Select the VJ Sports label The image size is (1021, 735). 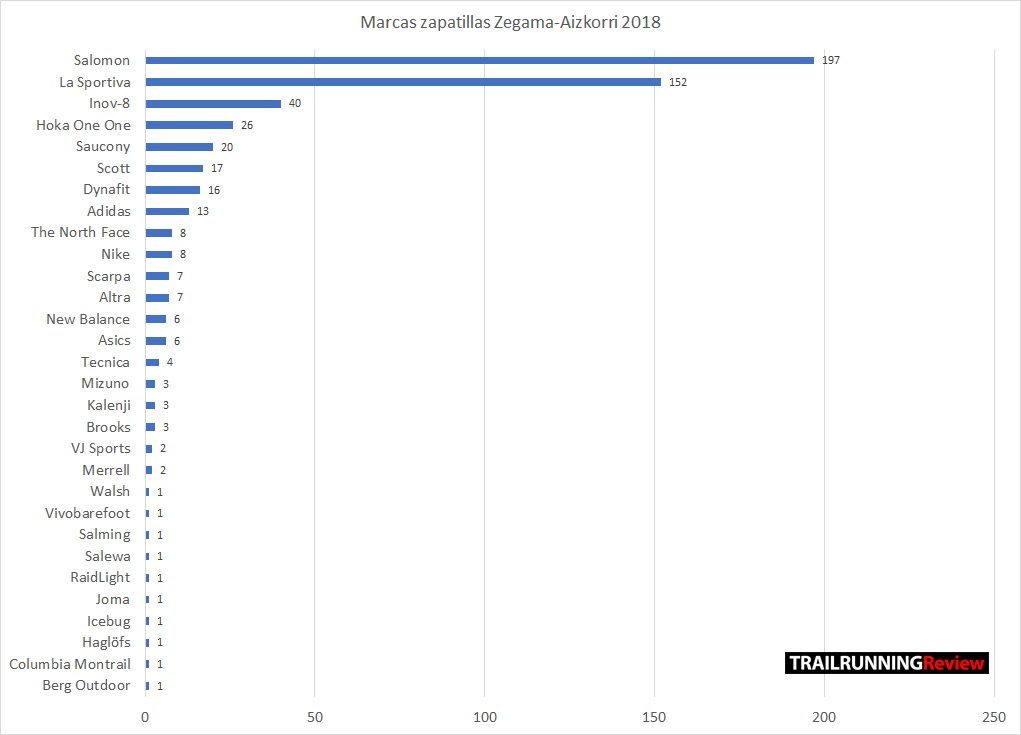[100, 449]
